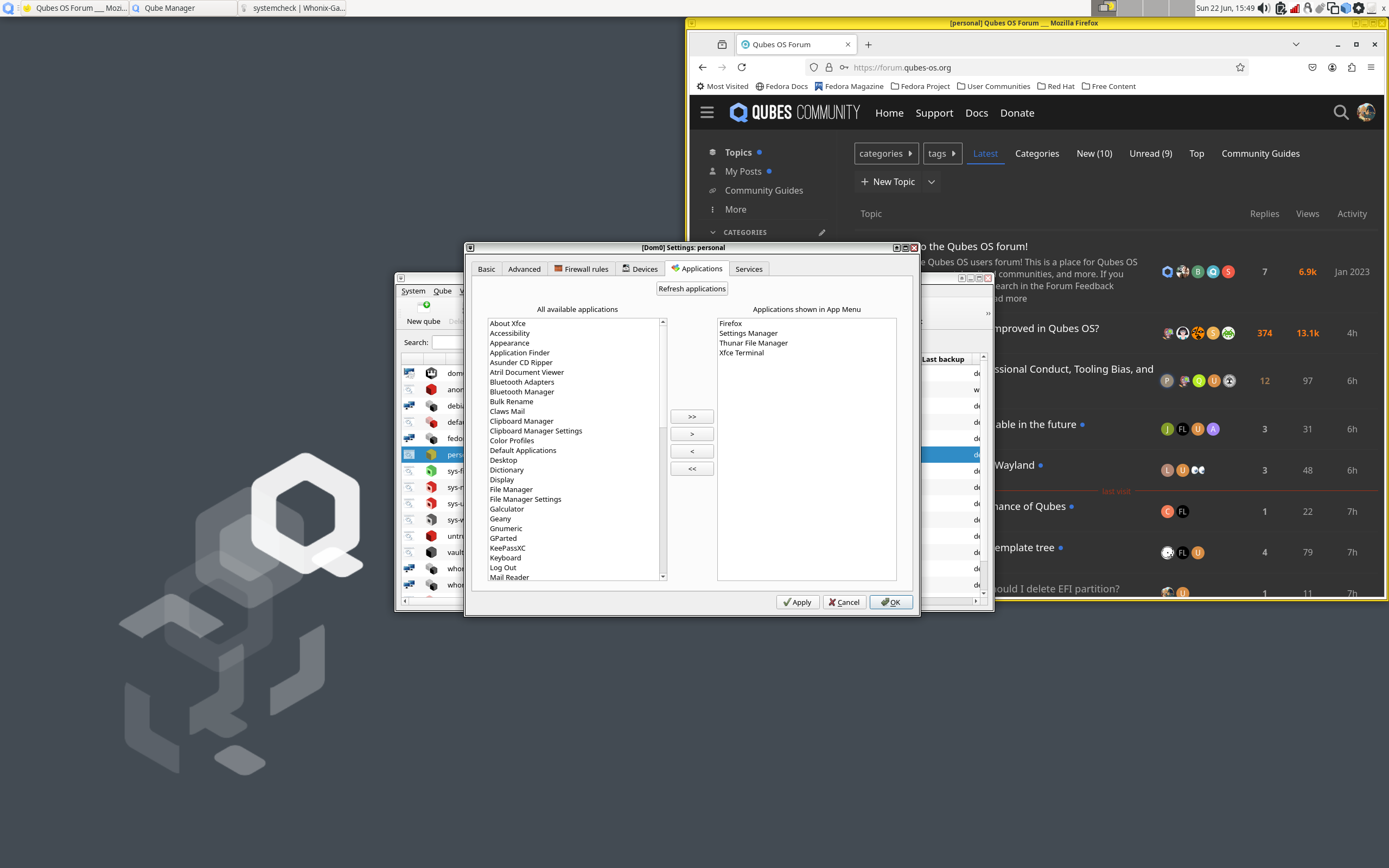Open Firefox list all tabs chevron
The width and height of the screenshot is (1389, 868).
pos(1296,44)
